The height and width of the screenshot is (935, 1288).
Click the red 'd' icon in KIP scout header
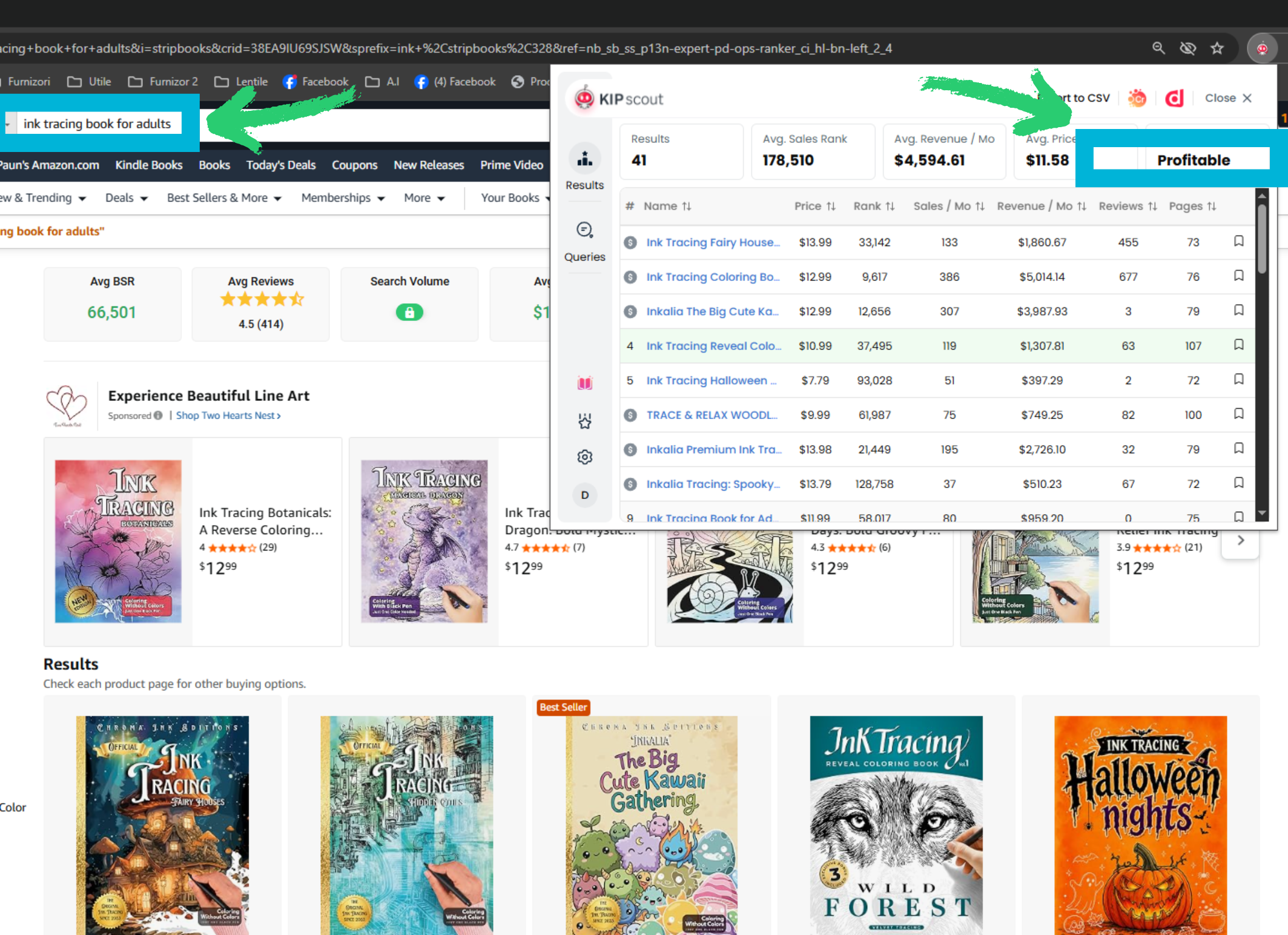click(x=1174, y=98)
